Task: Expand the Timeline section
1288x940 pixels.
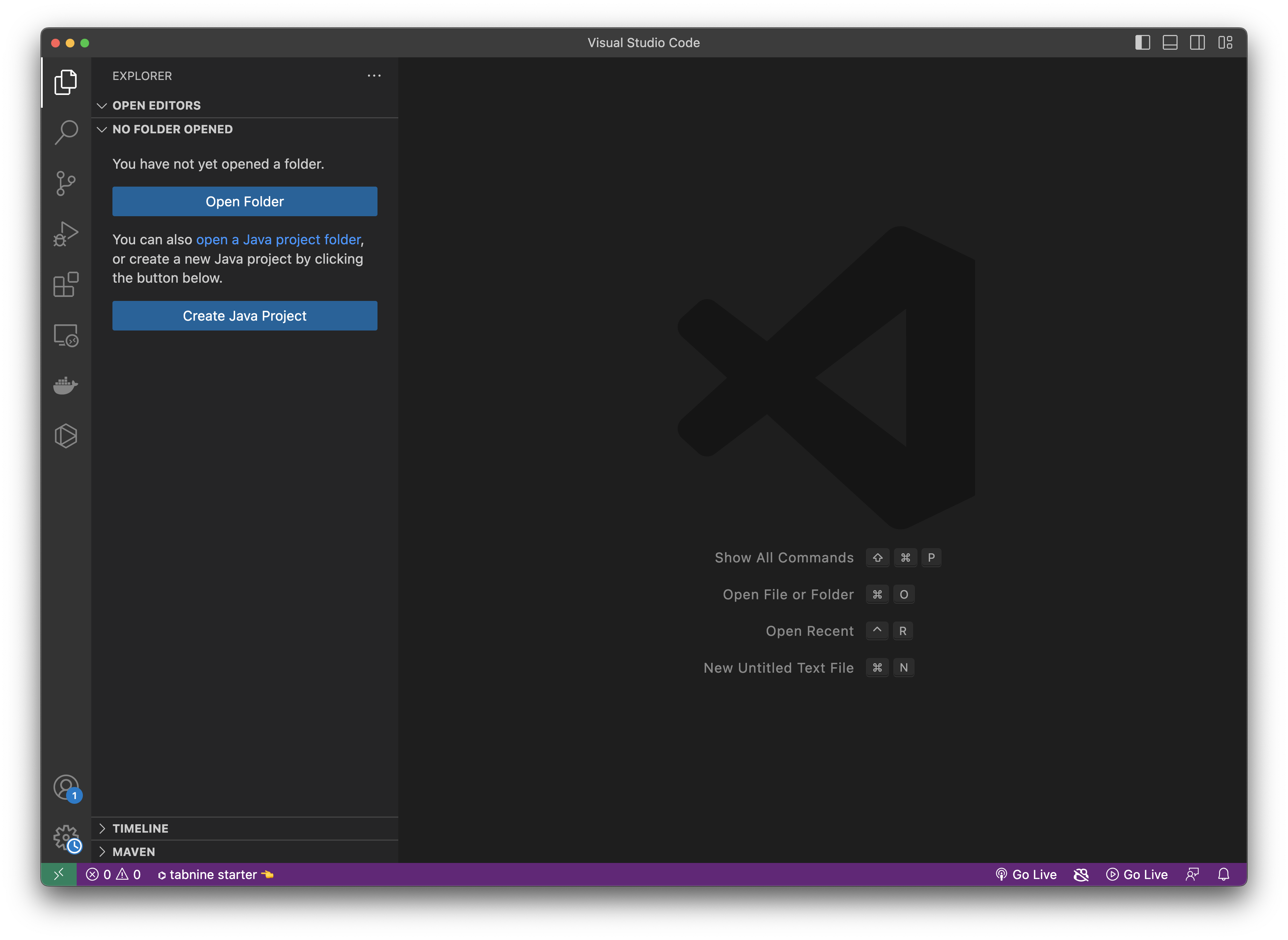Action: 140,829
